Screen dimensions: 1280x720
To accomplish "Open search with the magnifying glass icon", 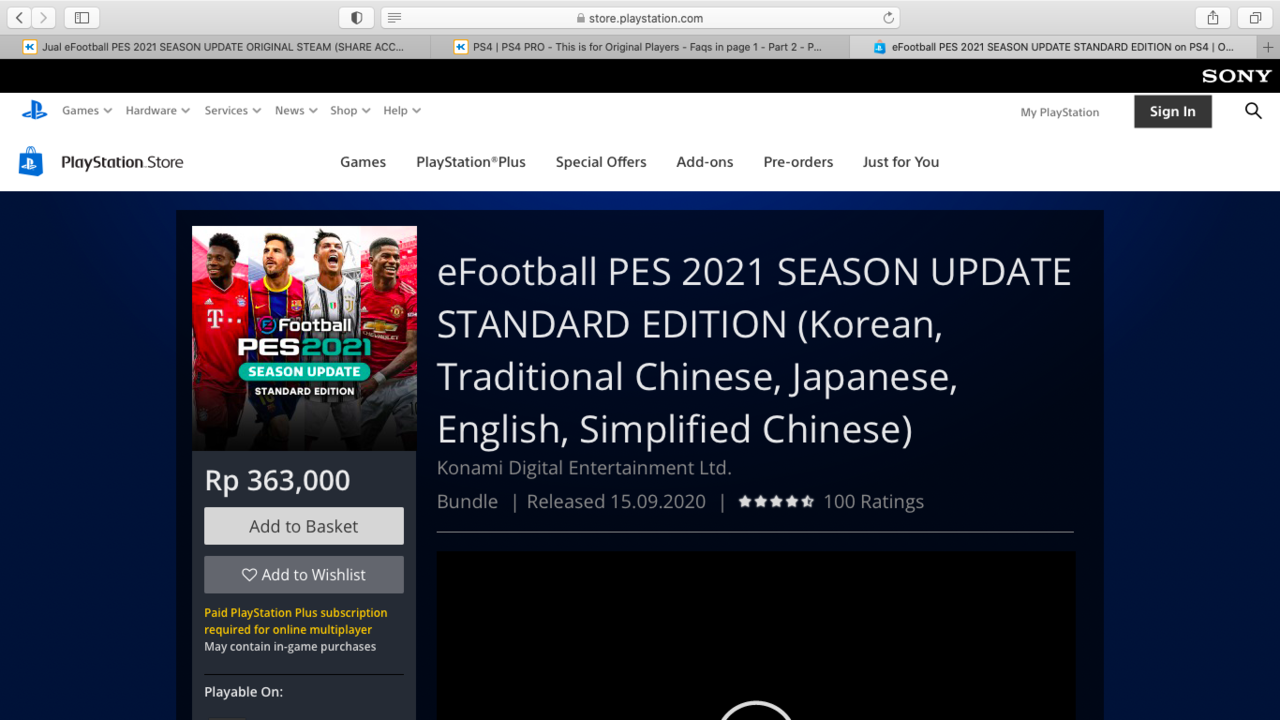I will pyautogui.click(x=1253, y=111).
